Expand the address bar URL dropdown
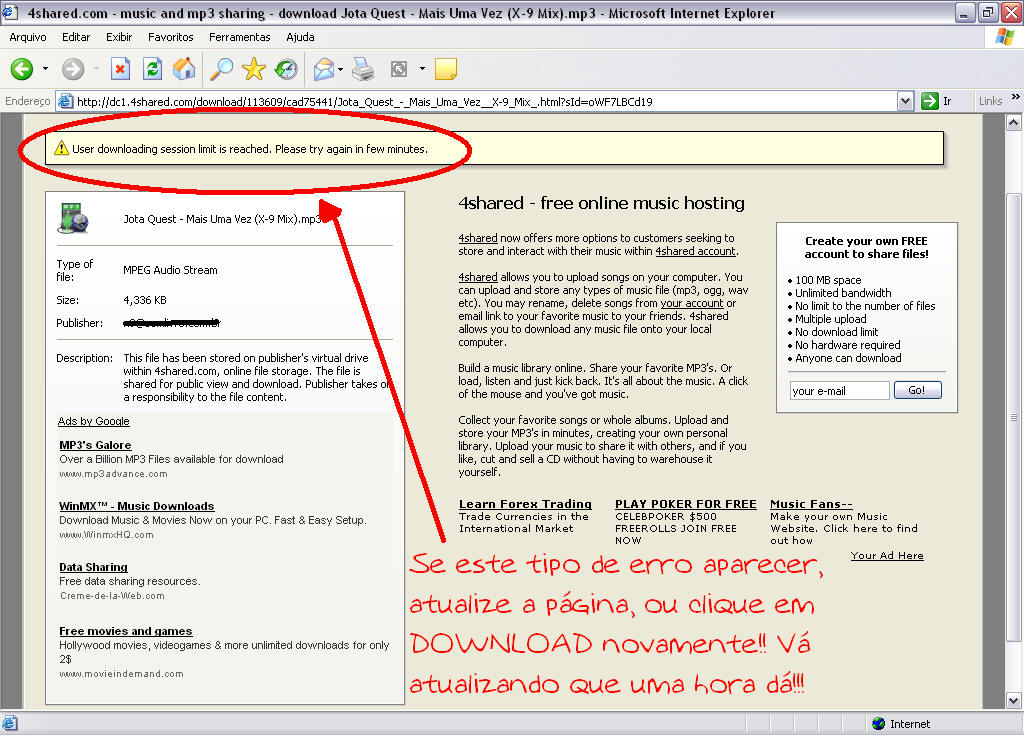This screenshot has height=737, width=1024. 905,101
